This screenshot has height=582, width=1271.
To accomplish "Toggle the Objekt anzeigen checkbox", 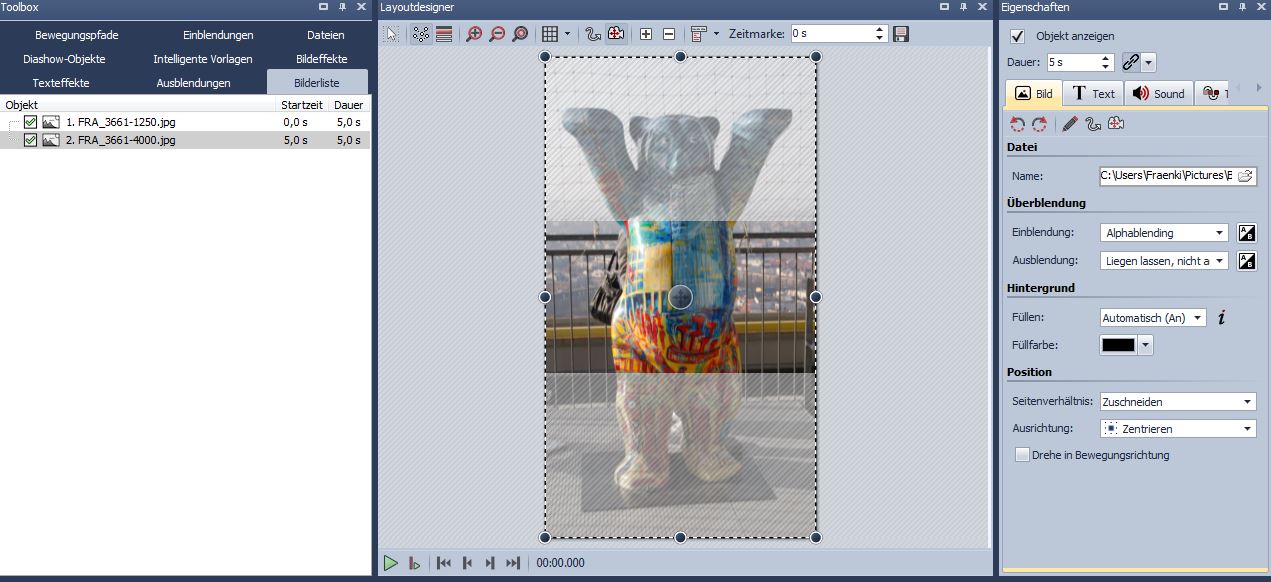I will point(1018,36).
